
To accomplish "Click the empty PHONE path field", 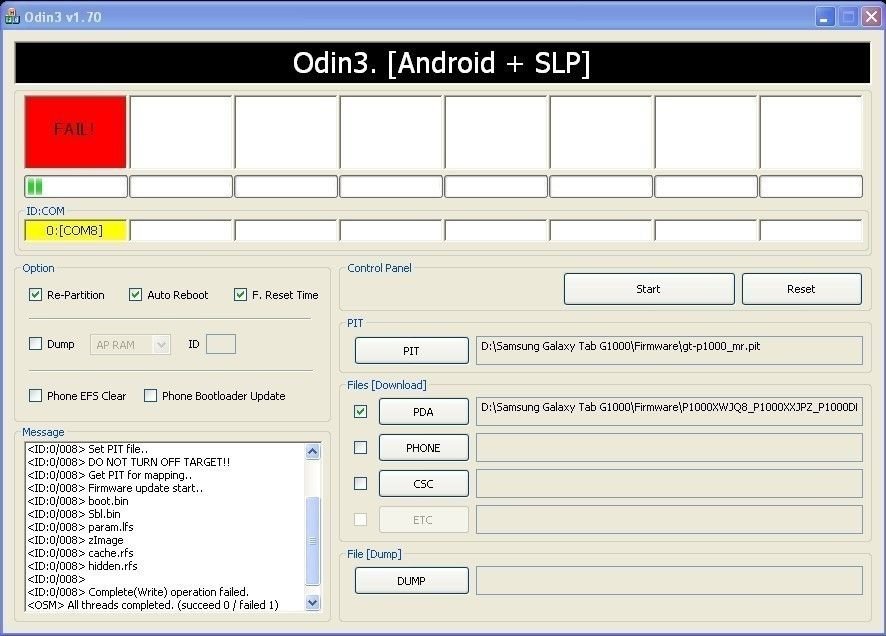I will point(669,447).
